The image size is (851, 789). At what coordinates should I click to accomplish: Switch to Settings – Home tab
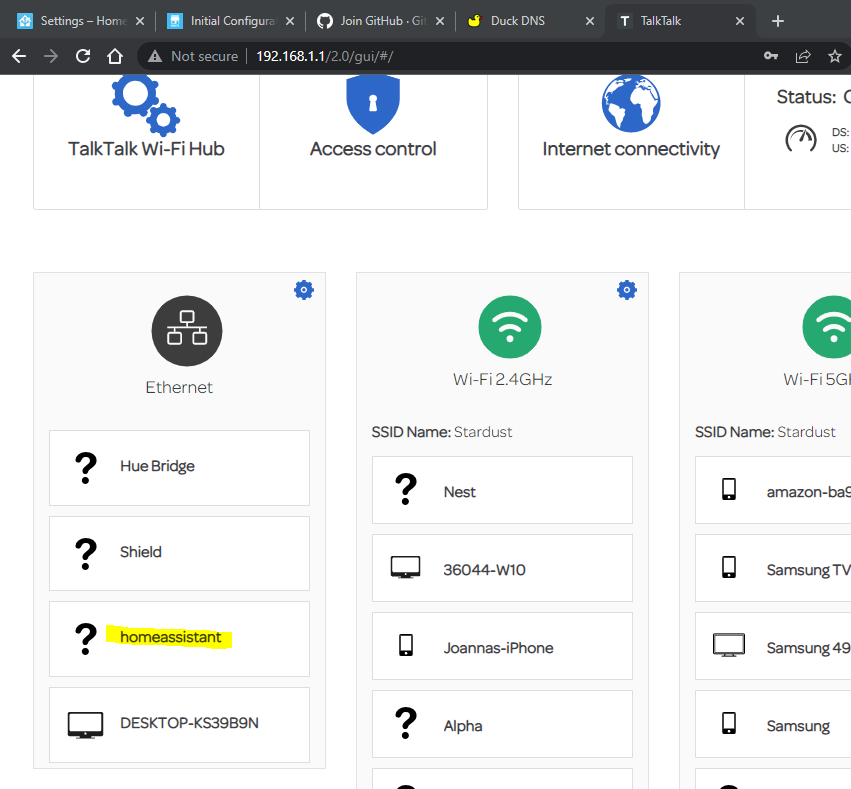coord(81,21)
